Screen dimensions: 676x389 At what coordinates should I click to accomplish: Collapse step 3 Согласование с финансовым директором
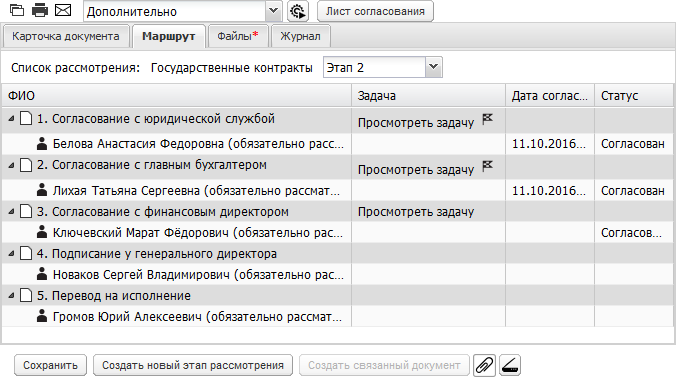pos(11,211)
